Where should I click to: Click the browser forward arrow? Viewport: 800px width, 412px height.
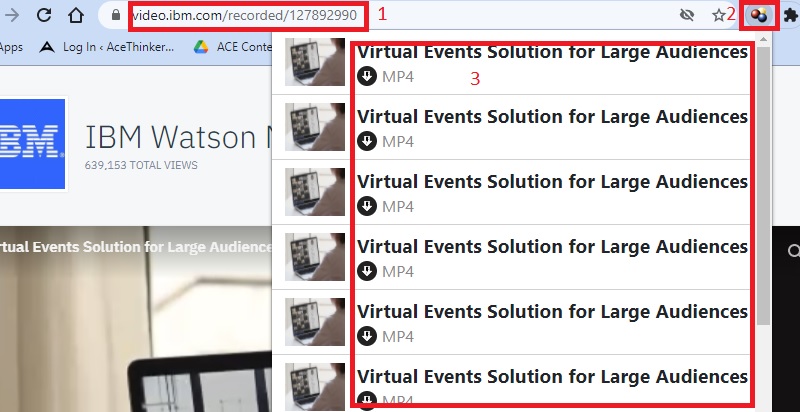[11, 15]
